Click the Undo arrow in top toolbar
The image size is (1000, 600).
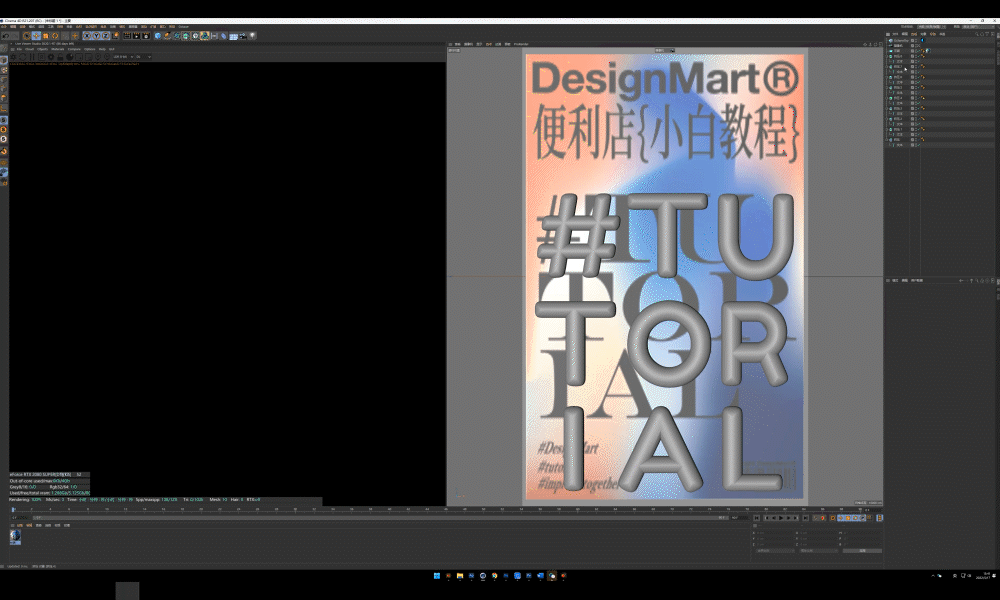[x=6, y=36]
